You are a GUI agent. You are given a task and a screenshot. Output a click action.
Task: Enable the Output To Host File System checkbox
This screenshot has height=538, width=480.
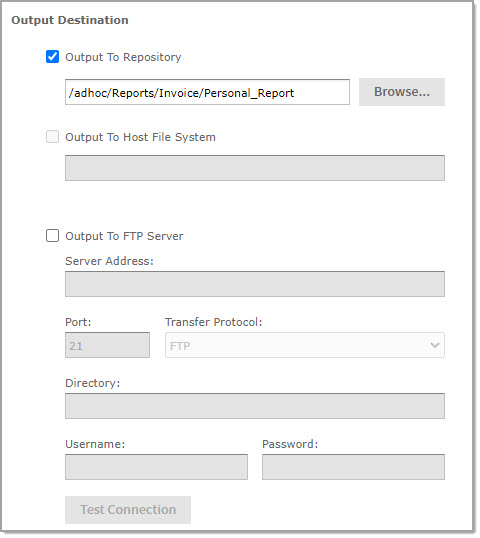click(52, 137)
